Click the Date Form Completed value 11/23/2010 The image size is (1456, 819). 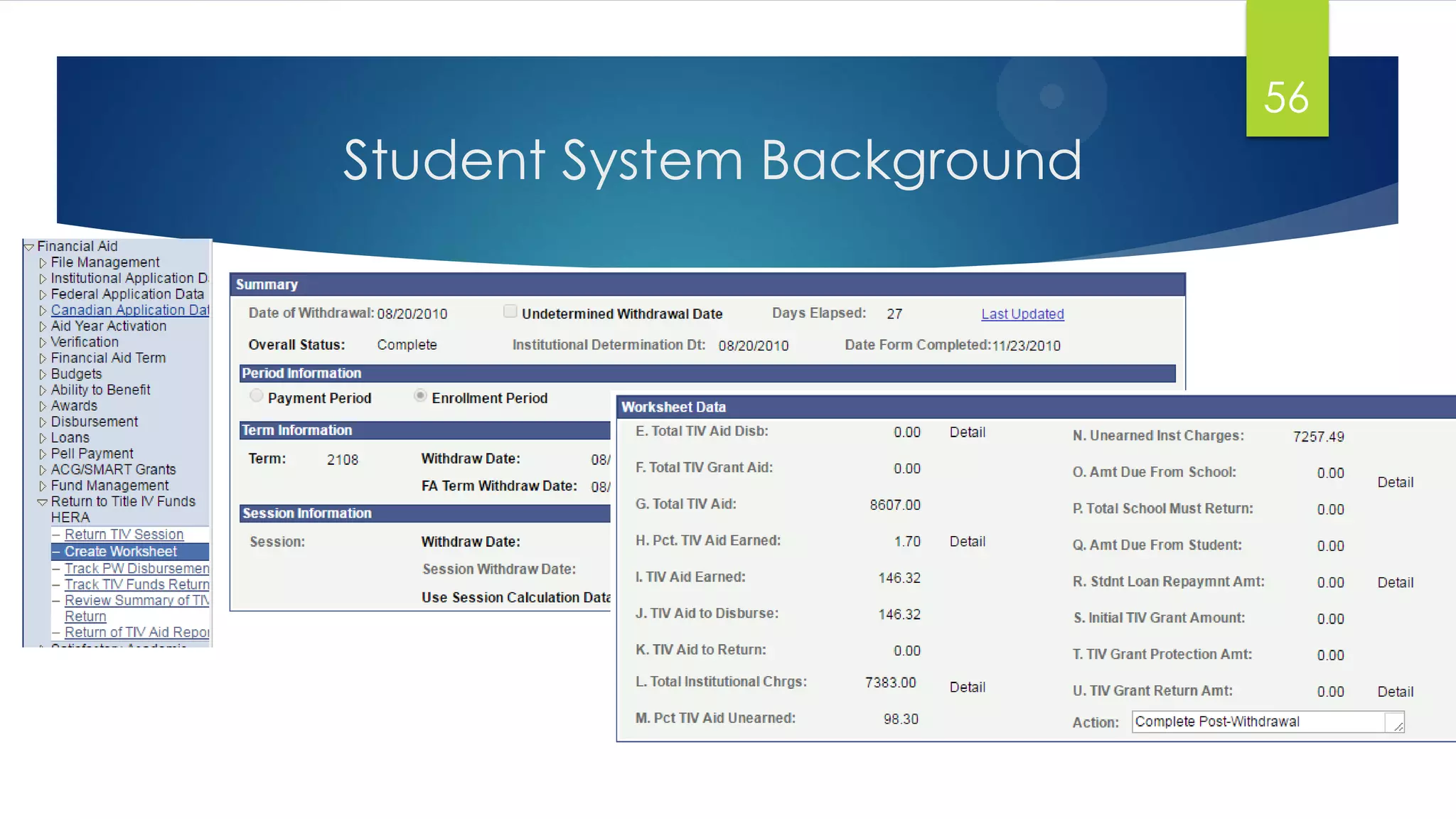(x=1026, y=346)
